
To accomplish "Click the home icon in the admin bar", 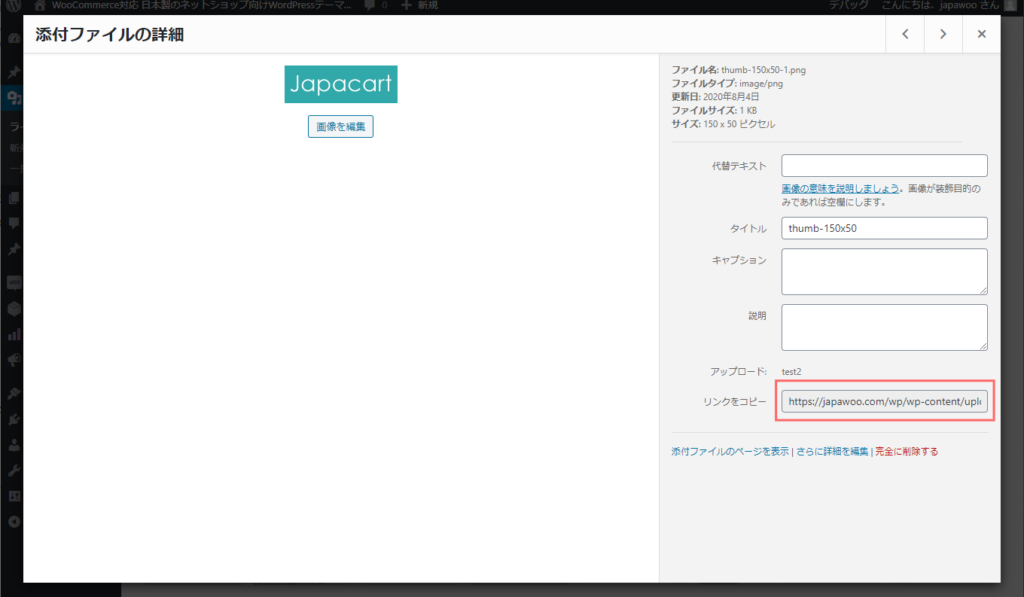I will [40, 5].
